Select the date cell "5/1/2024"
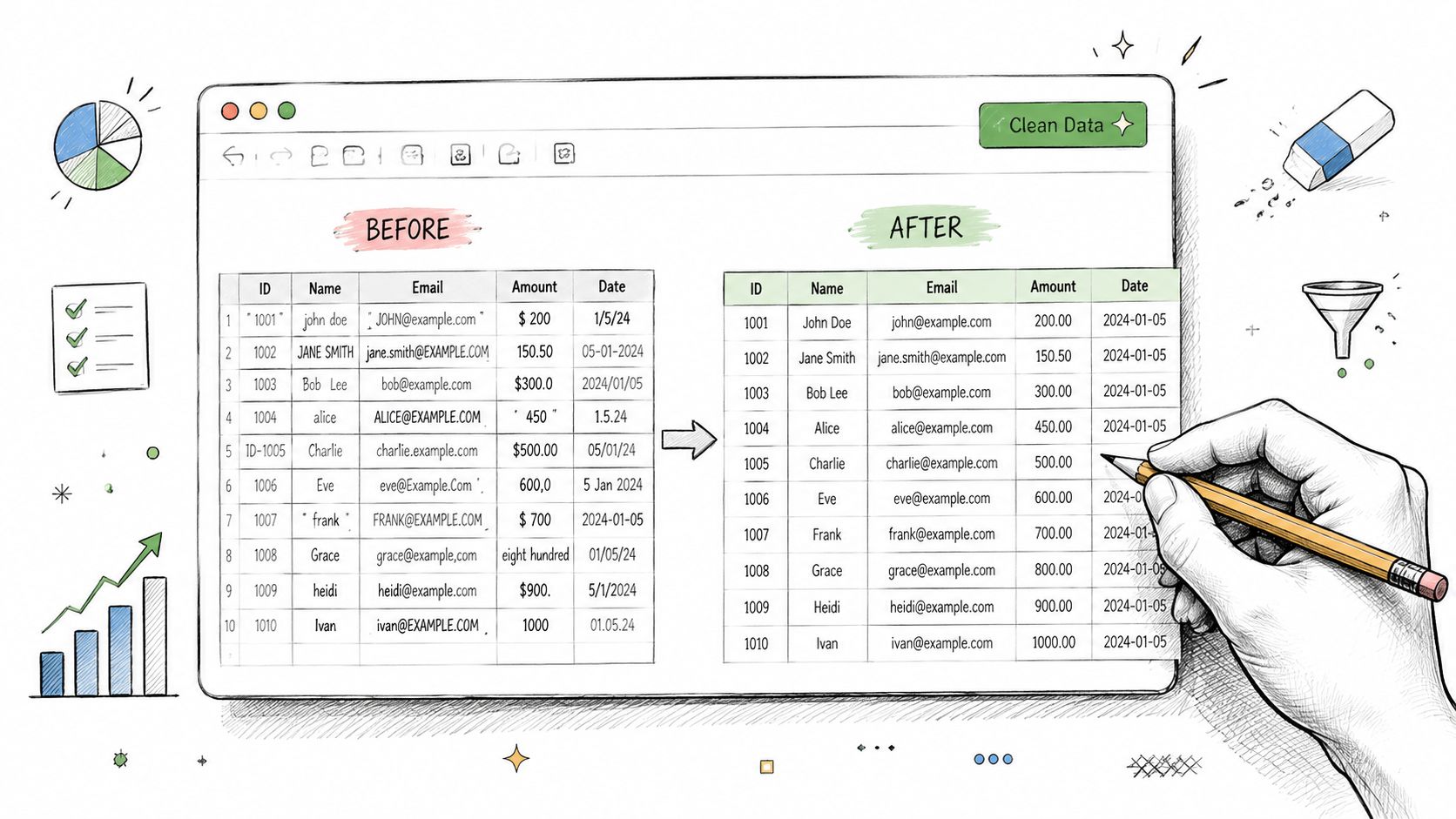 coord(613,590)
